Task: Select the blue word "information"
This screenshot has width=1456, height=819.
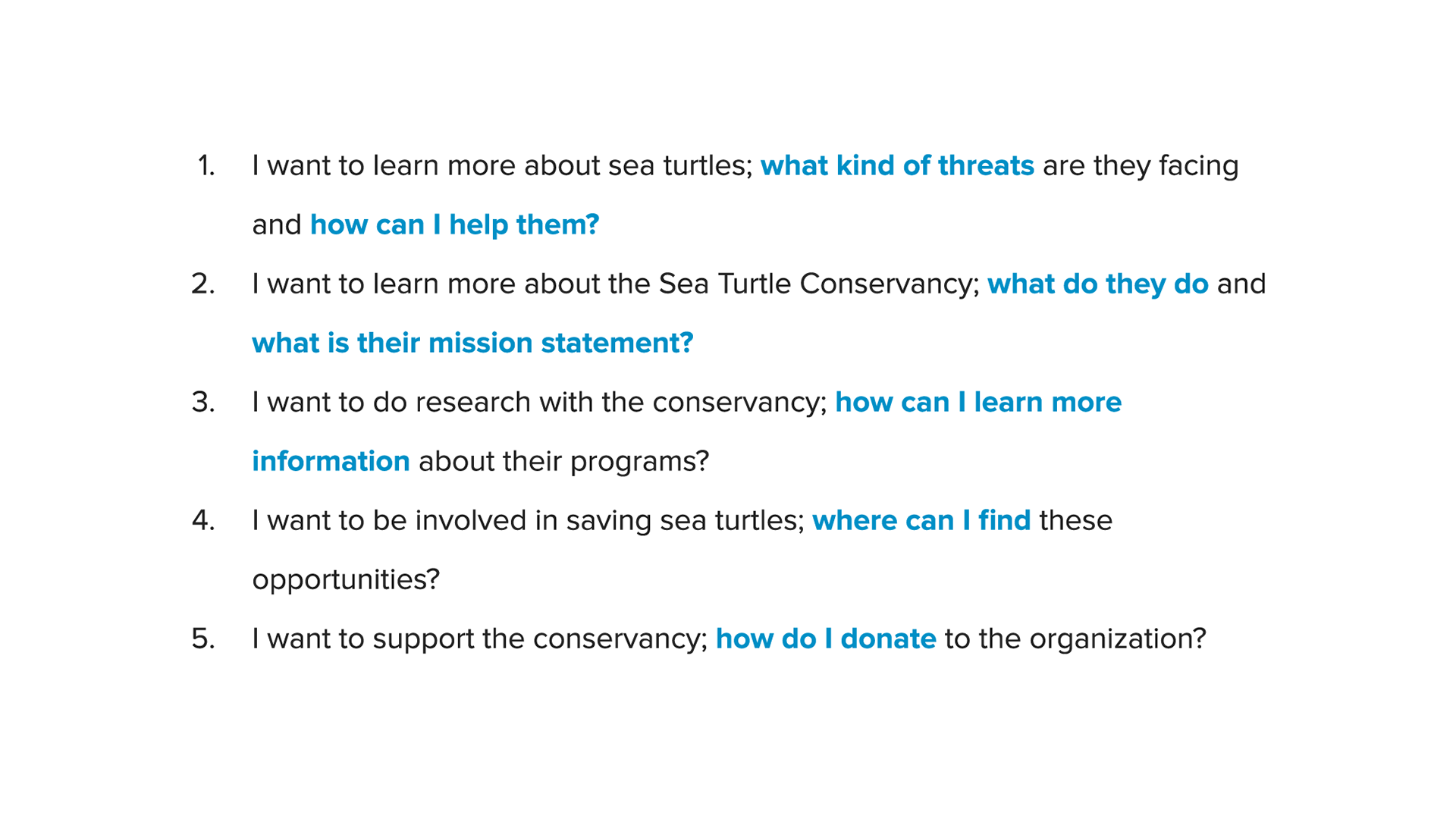Action: (331, 462)
